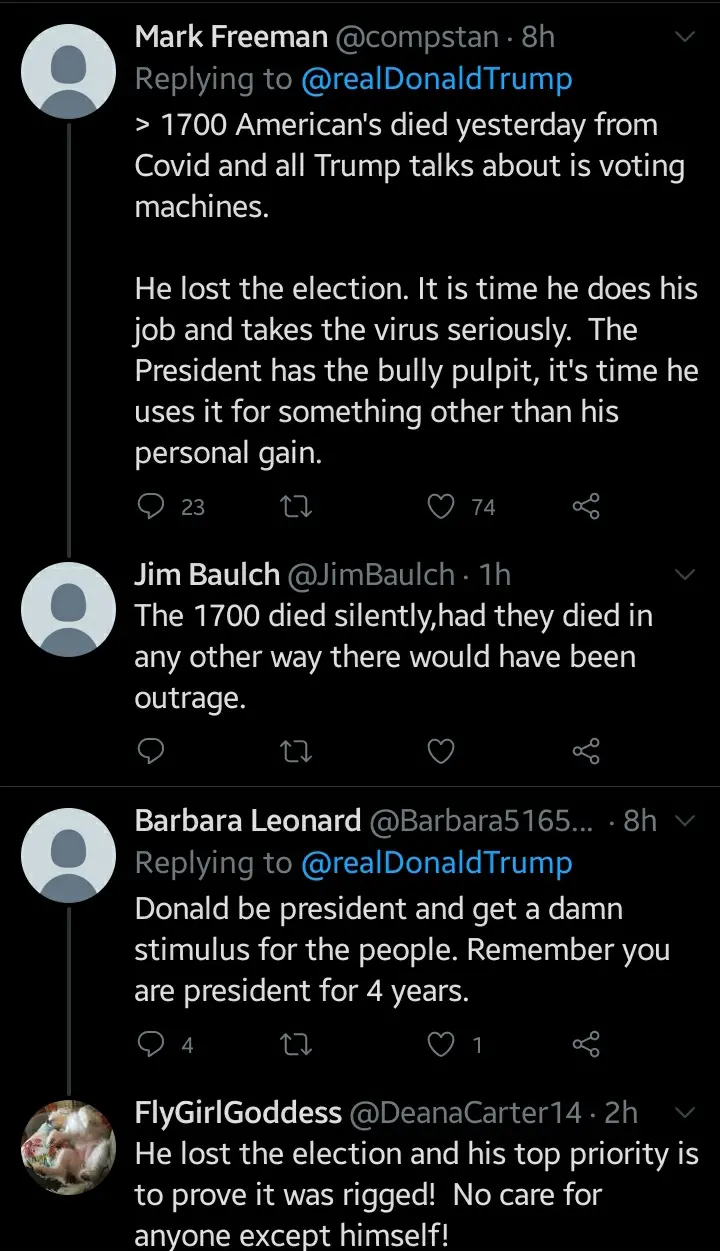Open options chevron on Mark Freeman's tweet

(686, 38)
